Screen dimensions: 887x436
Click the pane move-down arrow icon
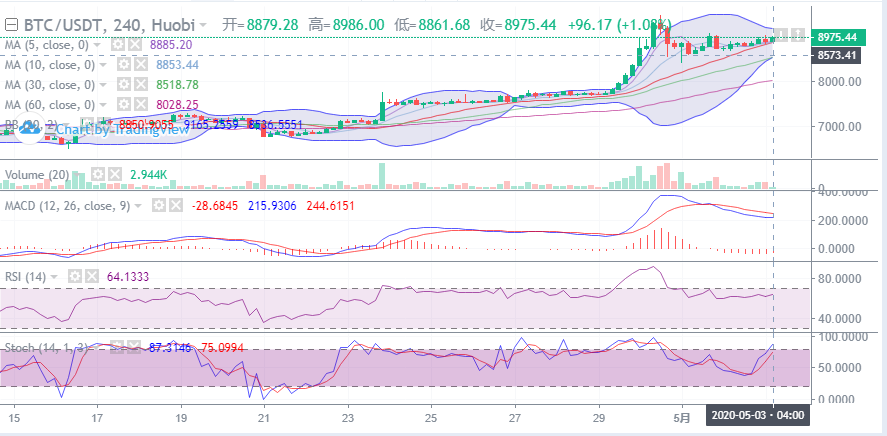781,34
